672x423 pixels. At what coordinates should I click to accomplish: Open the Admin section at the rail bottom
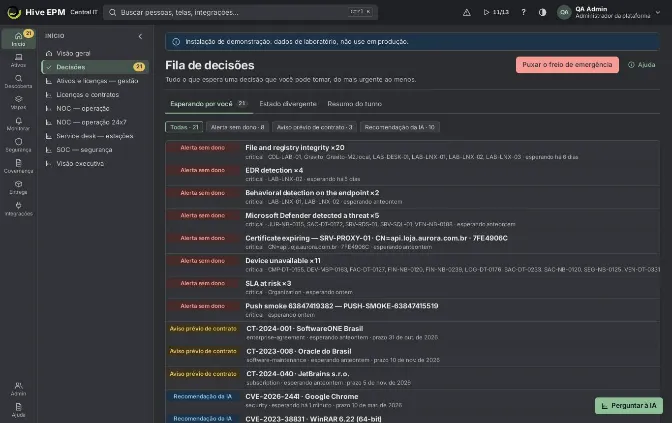18,389
